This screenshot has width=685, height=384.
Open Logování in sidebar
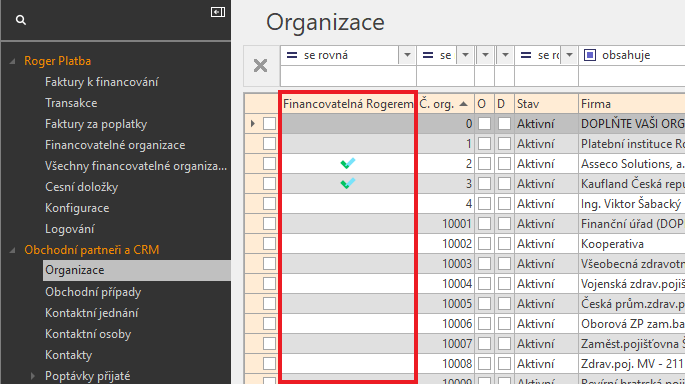tap(69, 229)
